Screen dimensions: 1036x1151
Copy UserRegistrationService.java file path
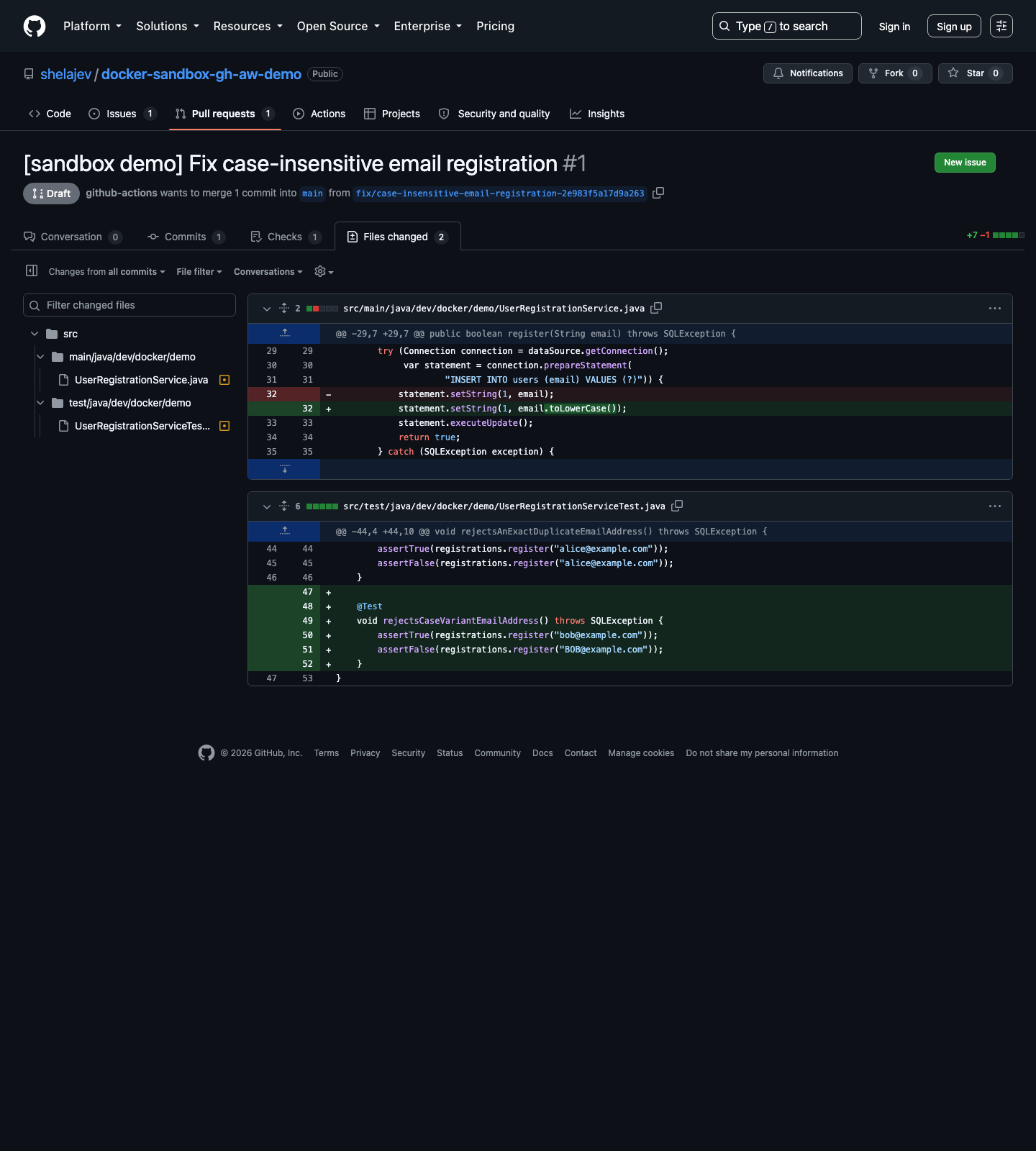[656, 308]
